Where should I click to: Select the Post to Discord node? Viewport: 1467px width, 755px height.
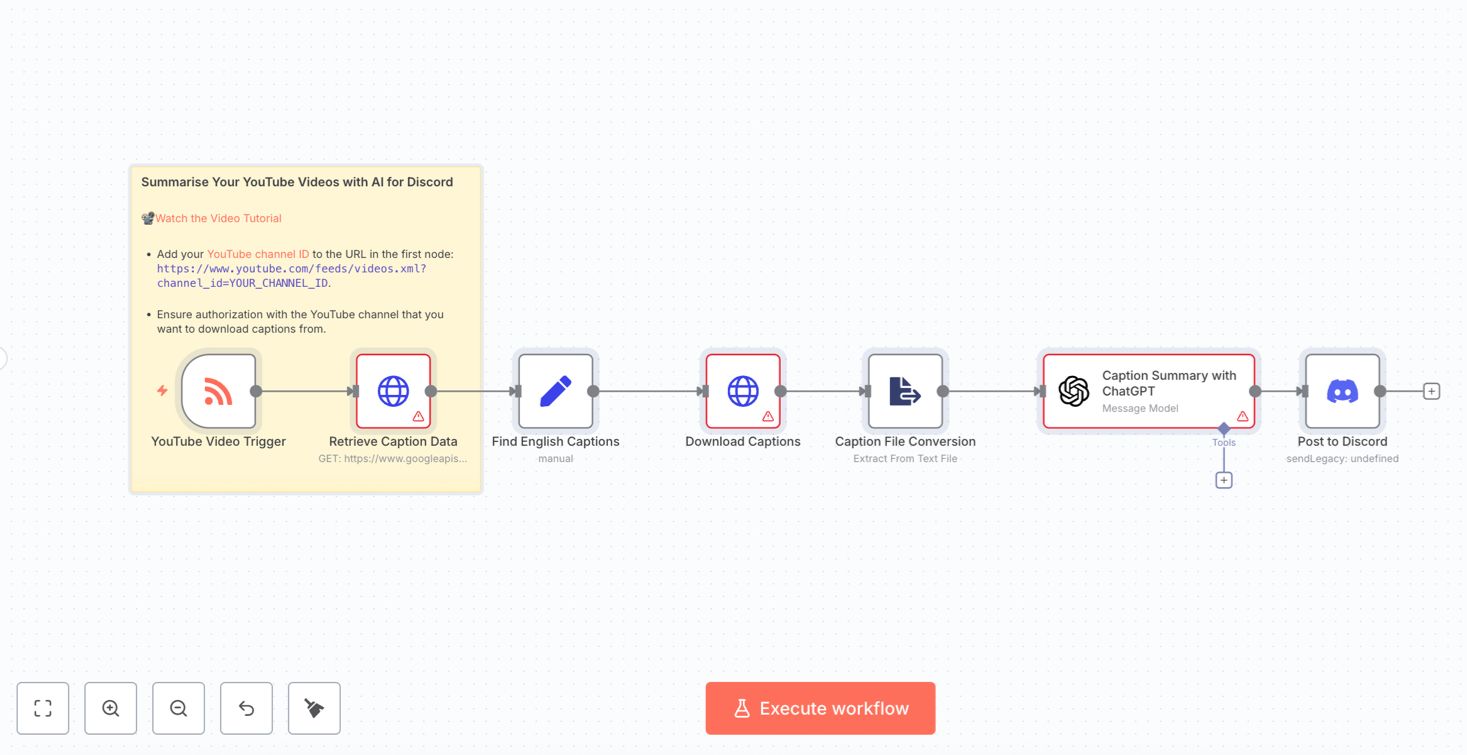(x=1342, y=391)
